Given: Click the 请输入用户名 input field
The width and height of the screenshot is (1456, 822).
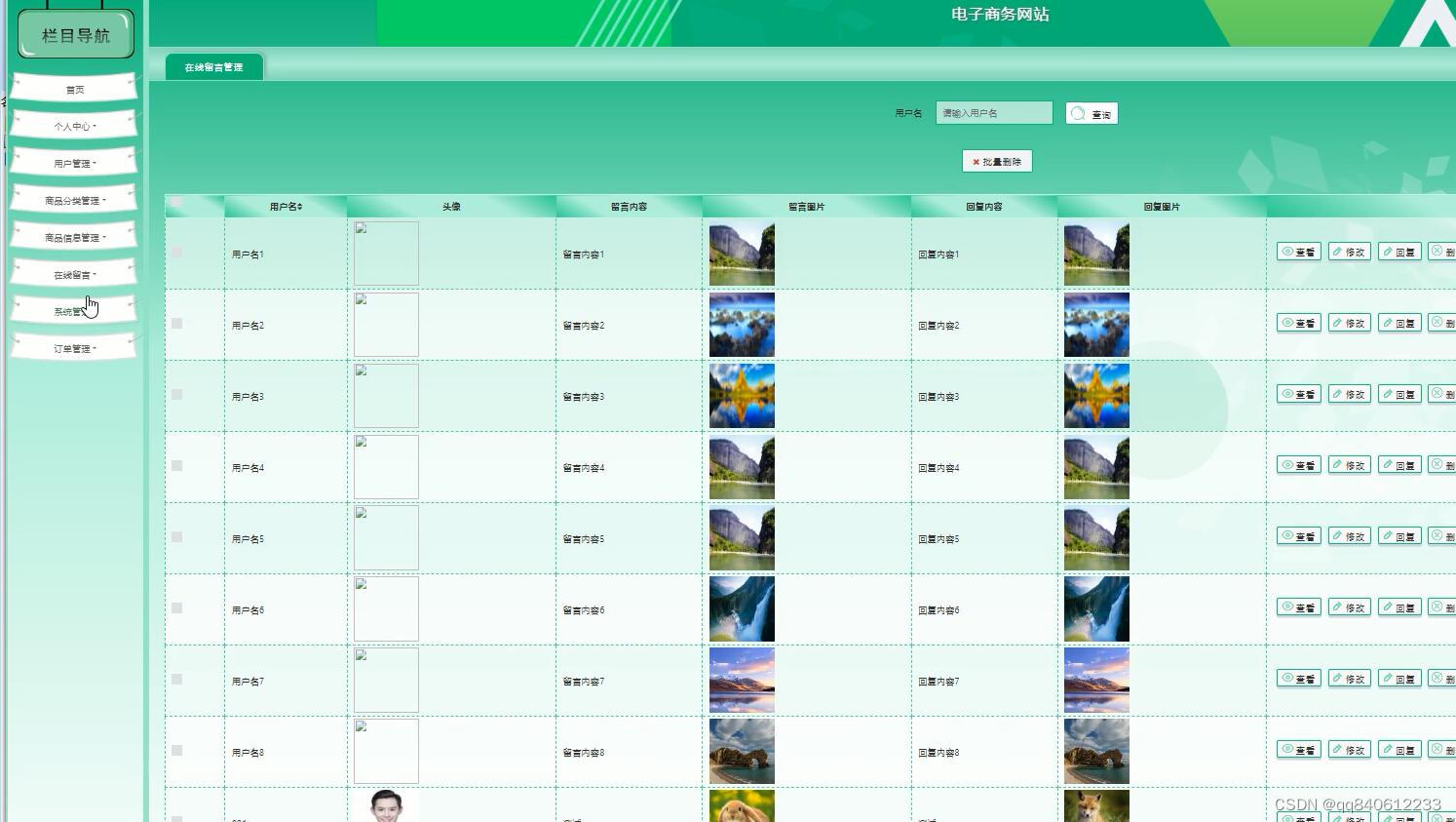Looking at the screenshot, I should pyautogui.click(x=992, y=113).
